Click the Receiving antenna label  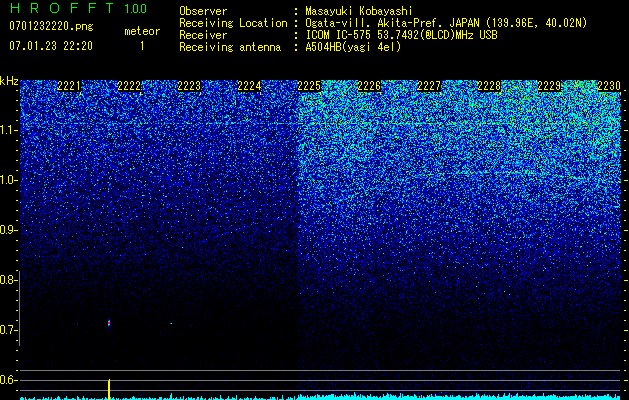pyautogui.click(x=230, y=47)
